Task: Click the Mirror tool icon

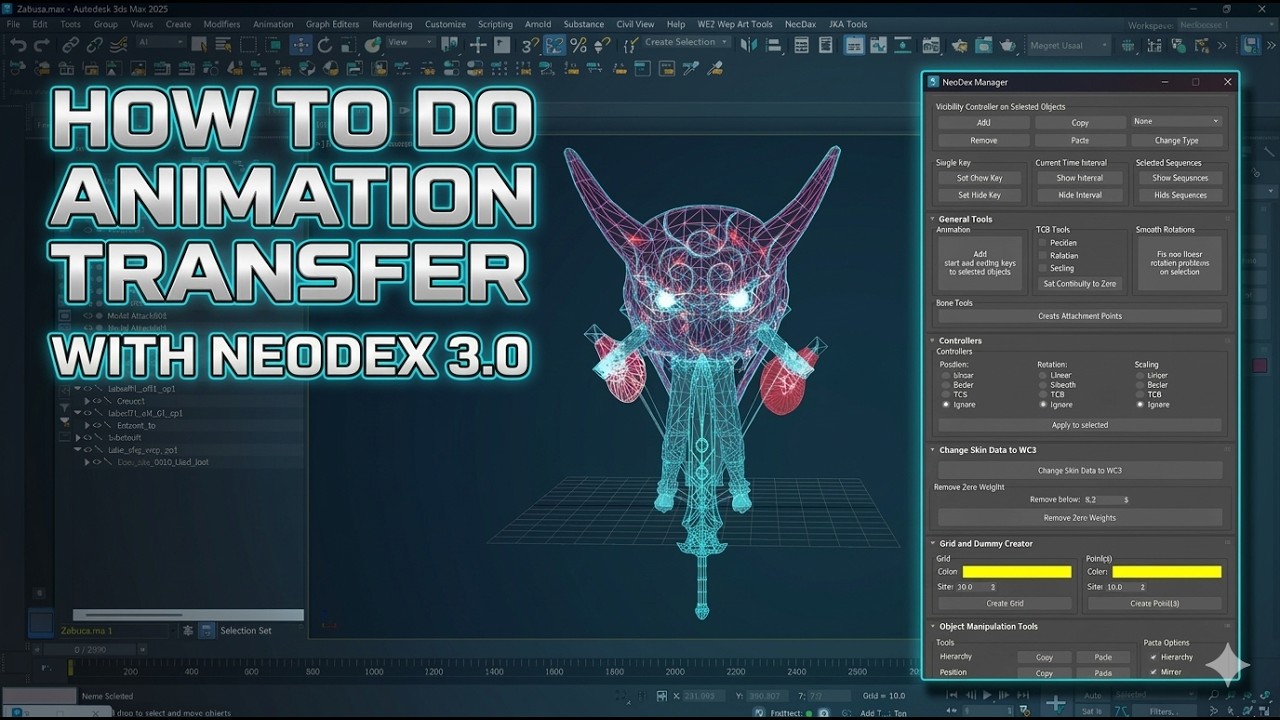Action: coord(748,45)
